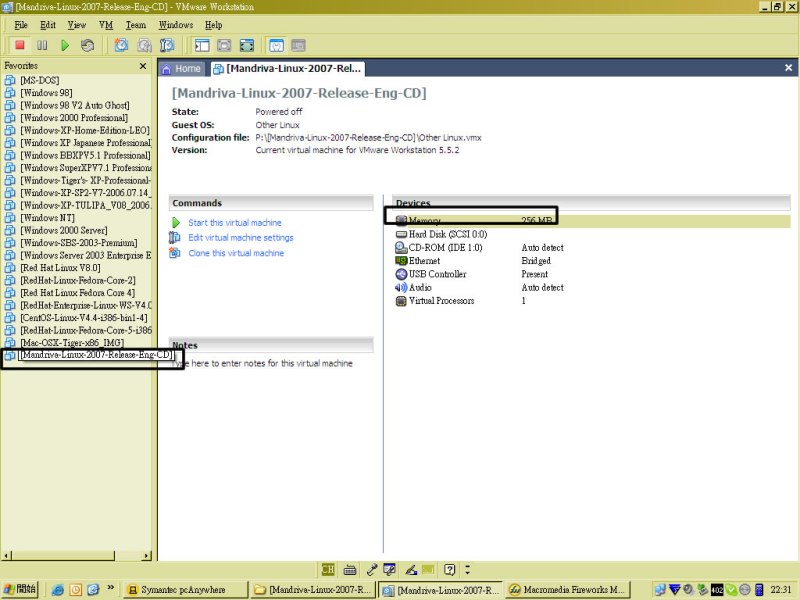Viewport: 800px width, 600px height.
Task: Click the Full Screen toolbar icon
Action: point(247,45)
